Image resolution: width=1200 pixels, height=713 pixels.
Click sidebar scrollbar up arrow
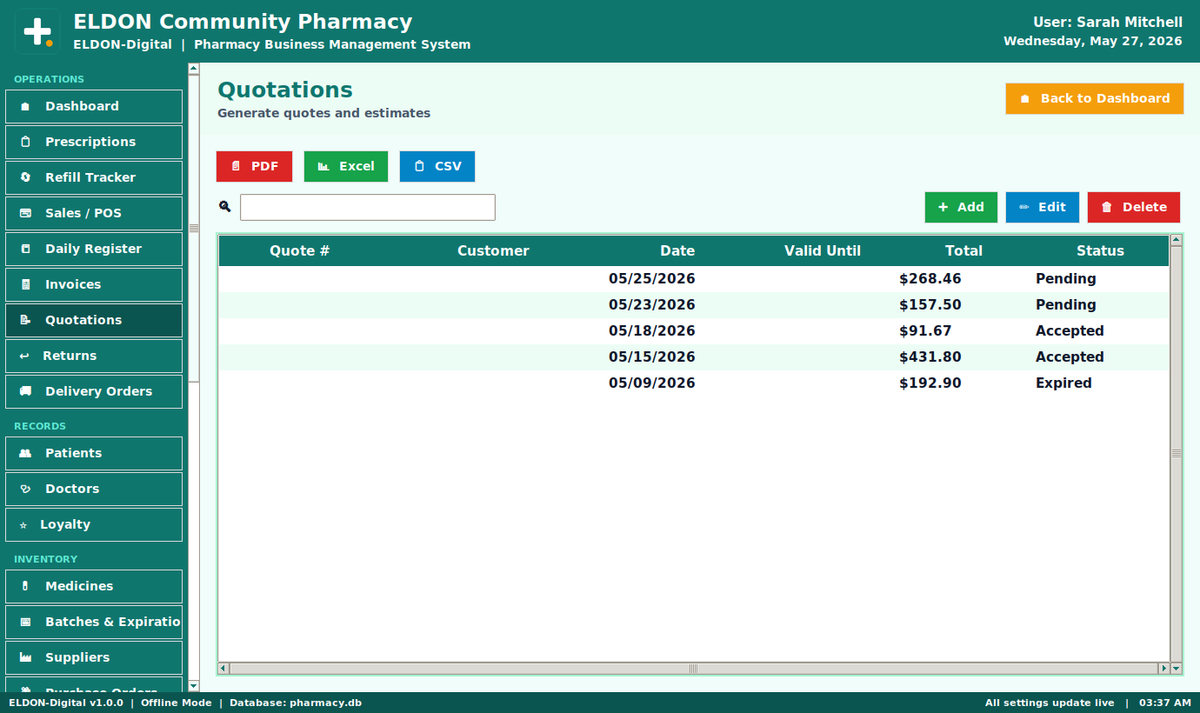coord(194,69)
